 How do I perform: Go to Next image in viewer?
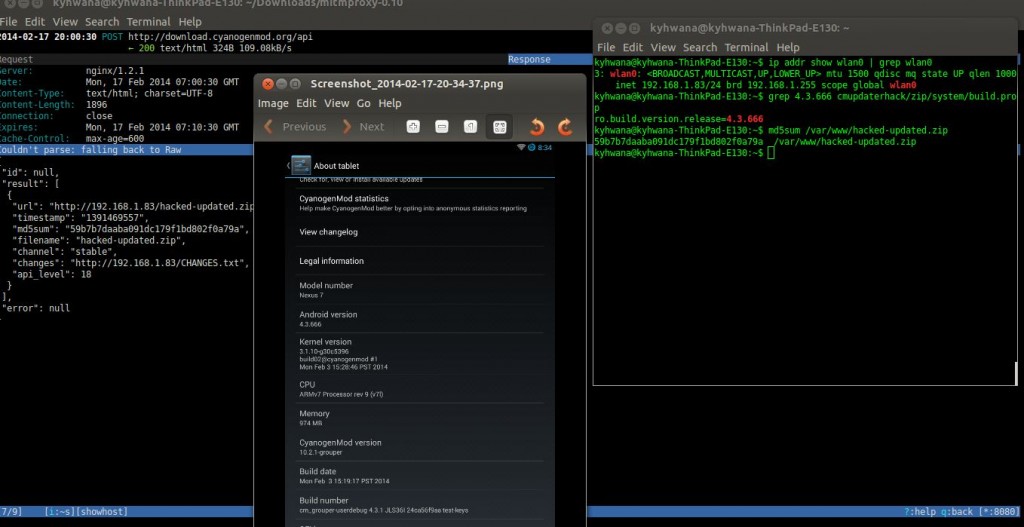pos(364,127)
